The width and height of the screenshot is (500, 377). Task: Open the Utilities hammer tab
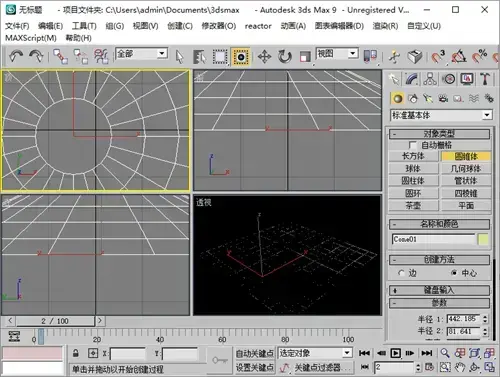click(x=485, y=79)
